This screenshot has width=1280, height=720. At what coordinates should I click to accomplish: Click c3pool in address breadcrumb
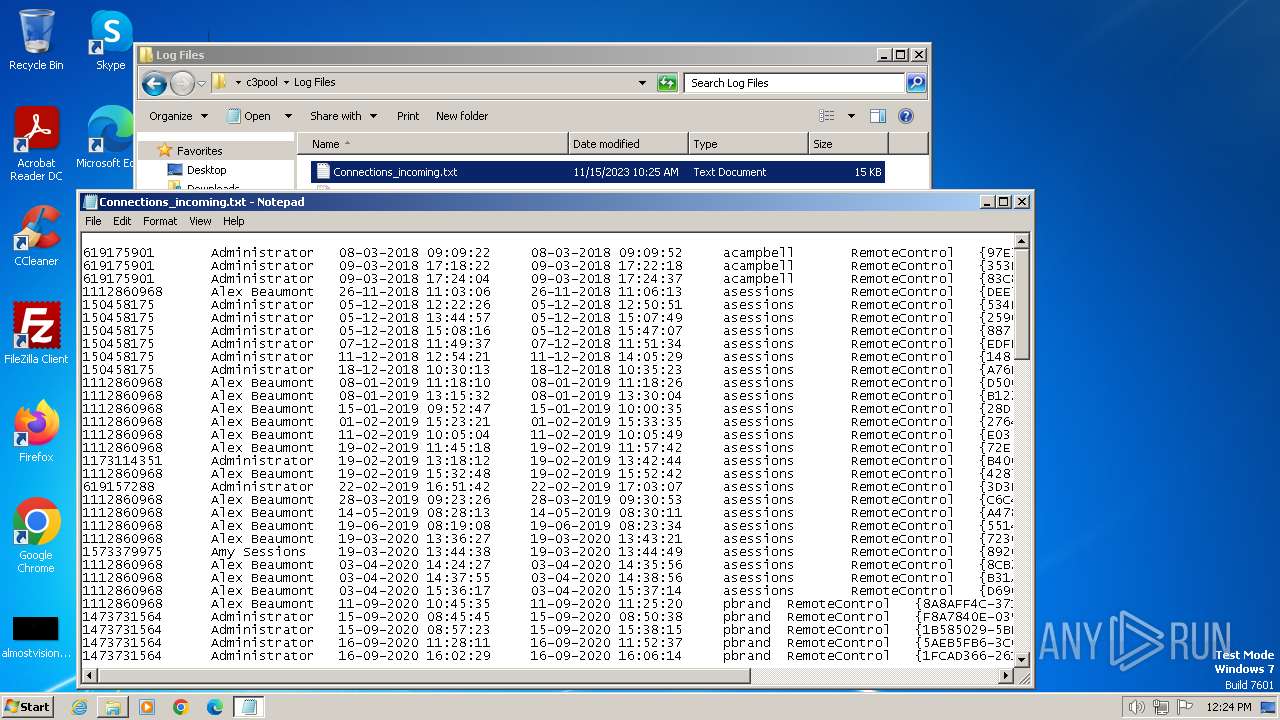tap(262, 83)
